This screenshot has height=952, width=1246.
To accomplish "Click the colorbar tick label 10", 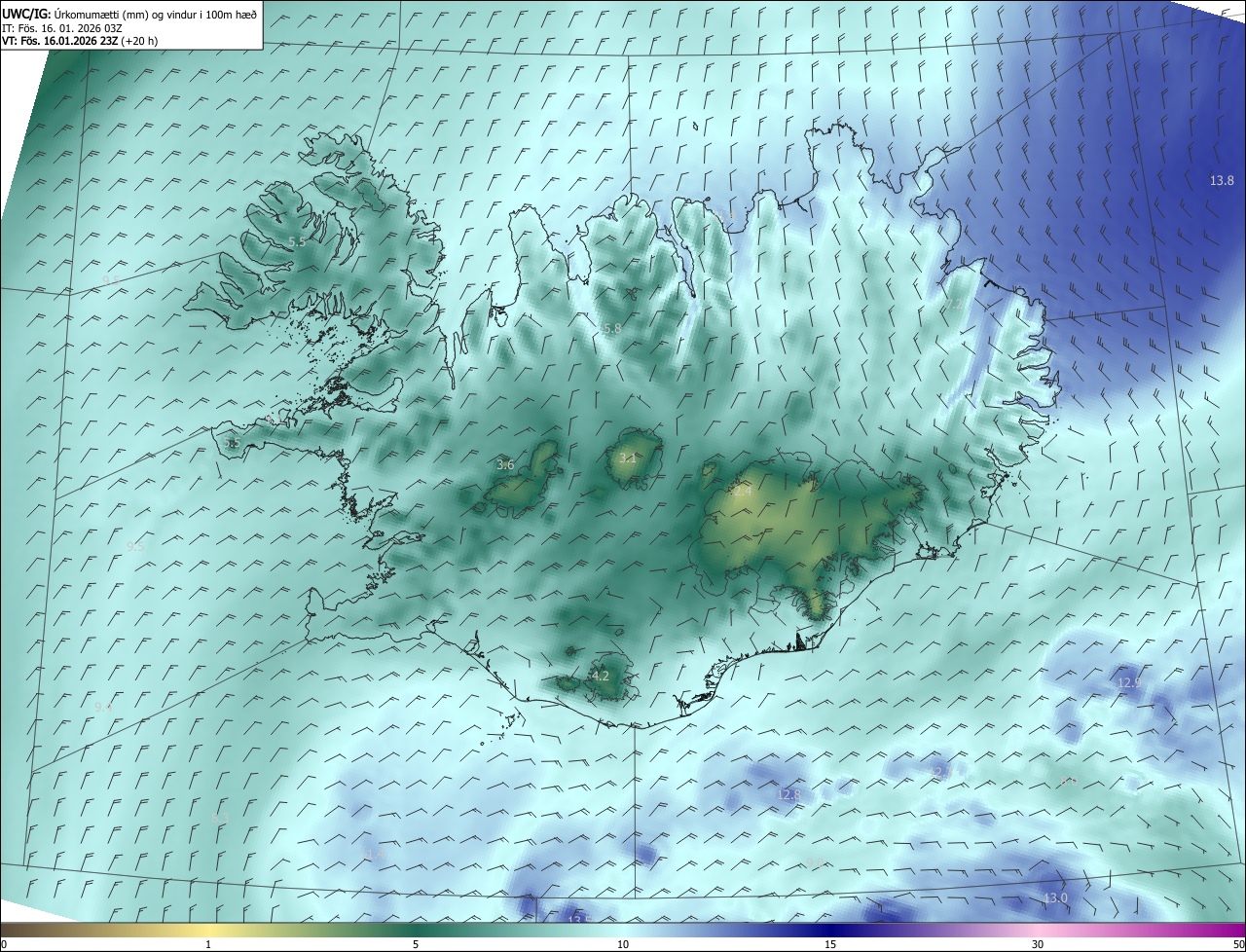I will [x=623, y=944].
